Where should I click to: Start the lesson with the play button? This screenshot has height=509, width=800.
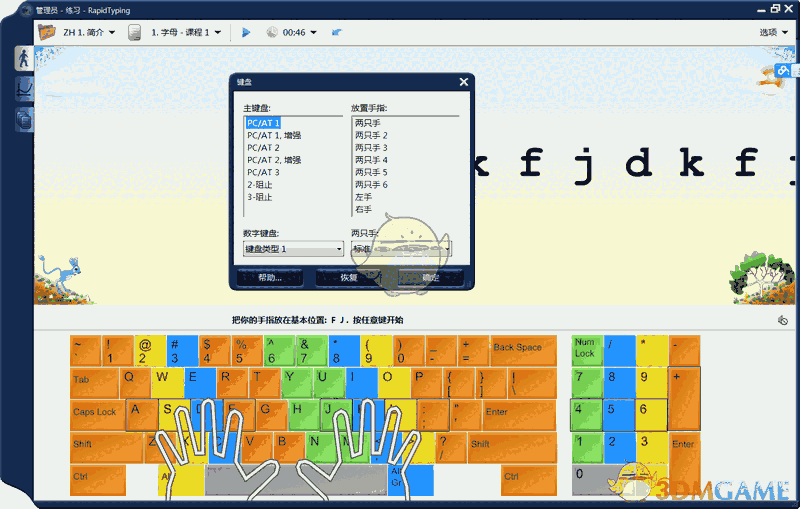point(246,32)
